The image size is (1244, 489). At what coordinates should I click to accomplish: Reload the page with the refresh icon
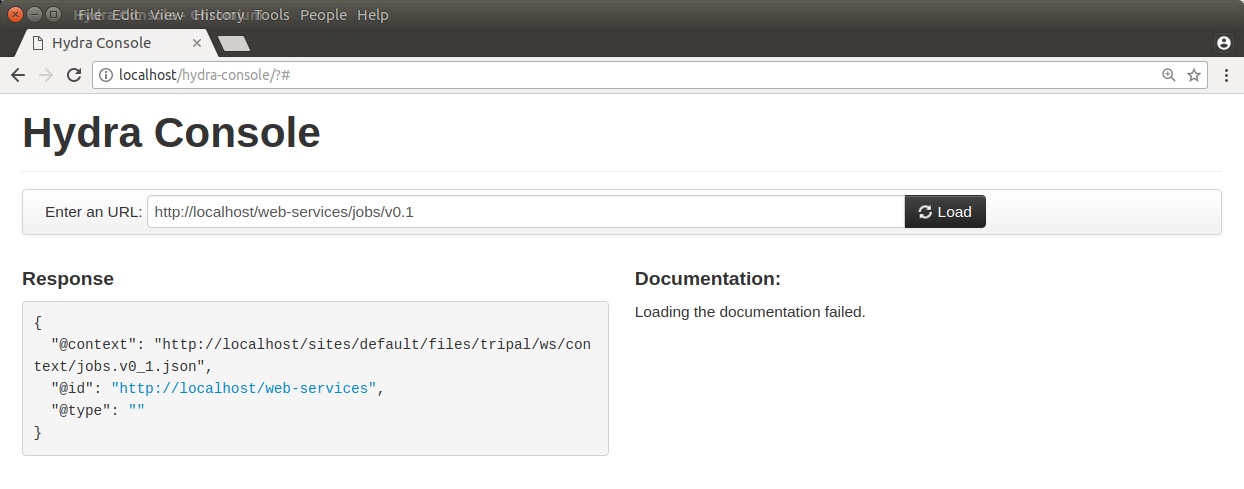click(x=73, y=75)
